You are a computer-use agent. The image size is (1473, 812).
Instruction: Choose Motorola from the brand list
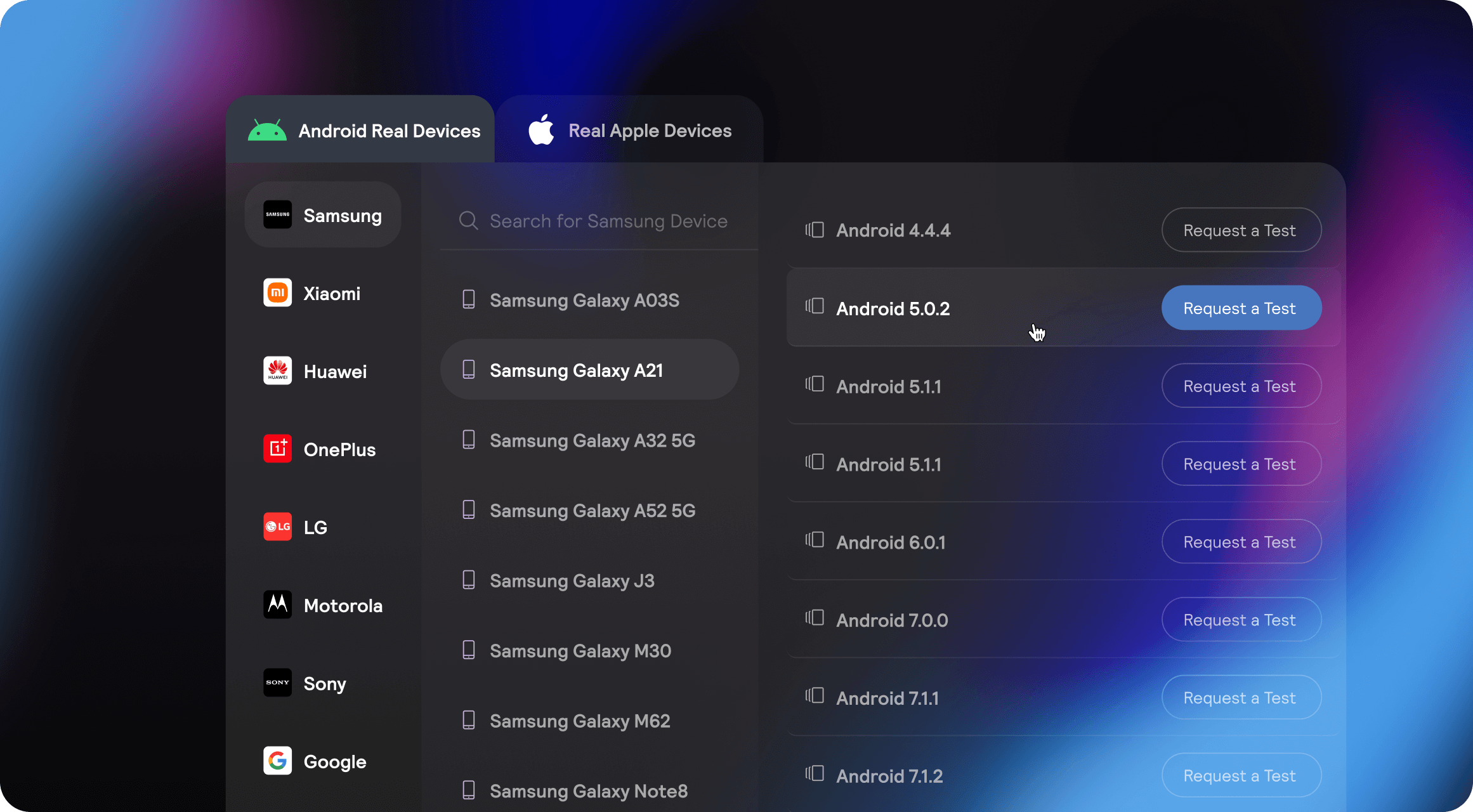pyautogui.click(x=323, y=605)
